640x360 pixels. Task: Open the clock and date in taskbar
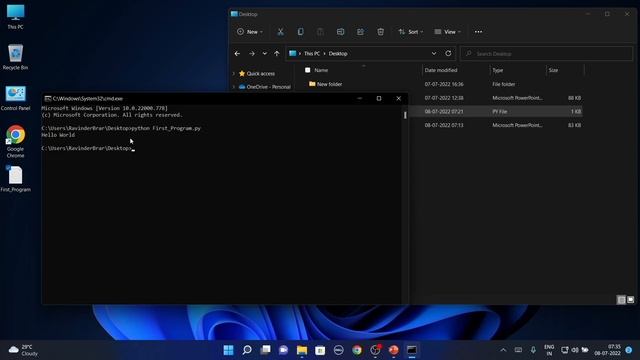pos(607,350)
